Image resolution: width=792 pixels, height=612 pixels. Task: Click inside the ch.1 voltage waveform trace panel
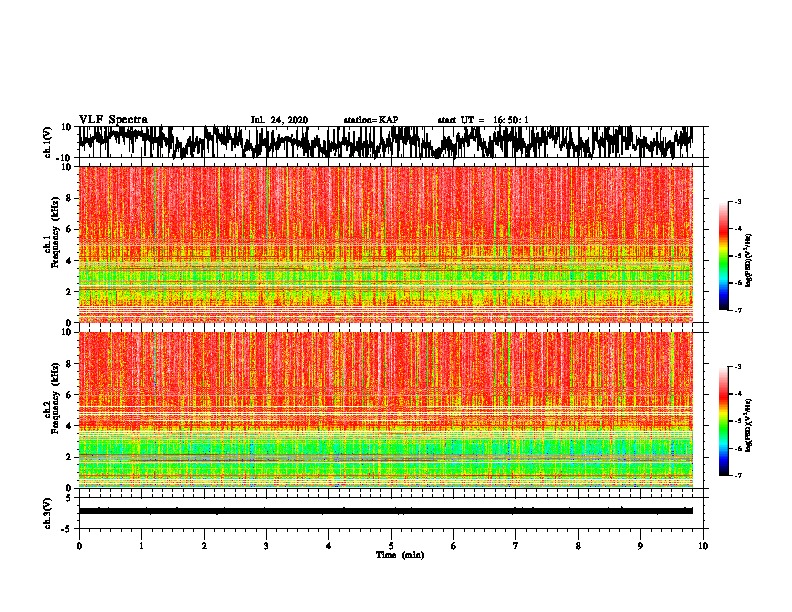(x=390, y=142)
